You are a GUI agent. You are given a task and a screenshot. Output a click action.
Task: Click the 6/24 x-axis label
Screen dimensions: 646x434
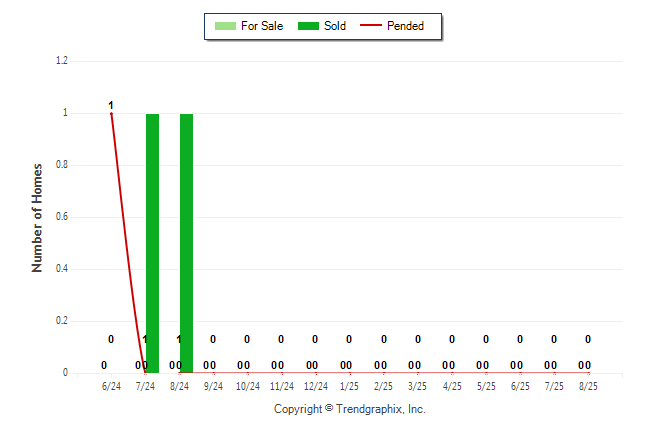pos(111,386)
